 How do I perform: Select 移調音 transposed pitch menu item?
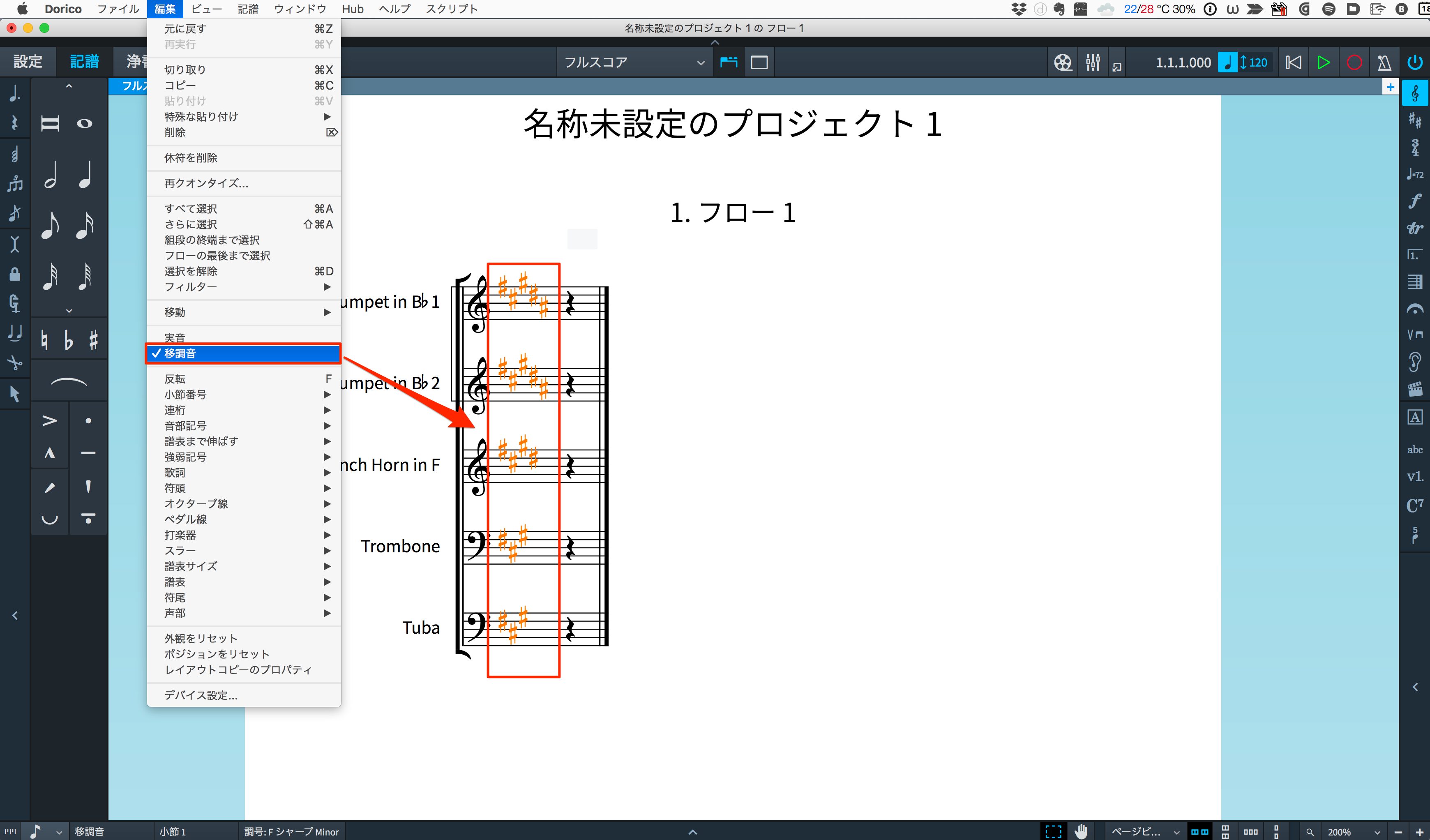244,353
